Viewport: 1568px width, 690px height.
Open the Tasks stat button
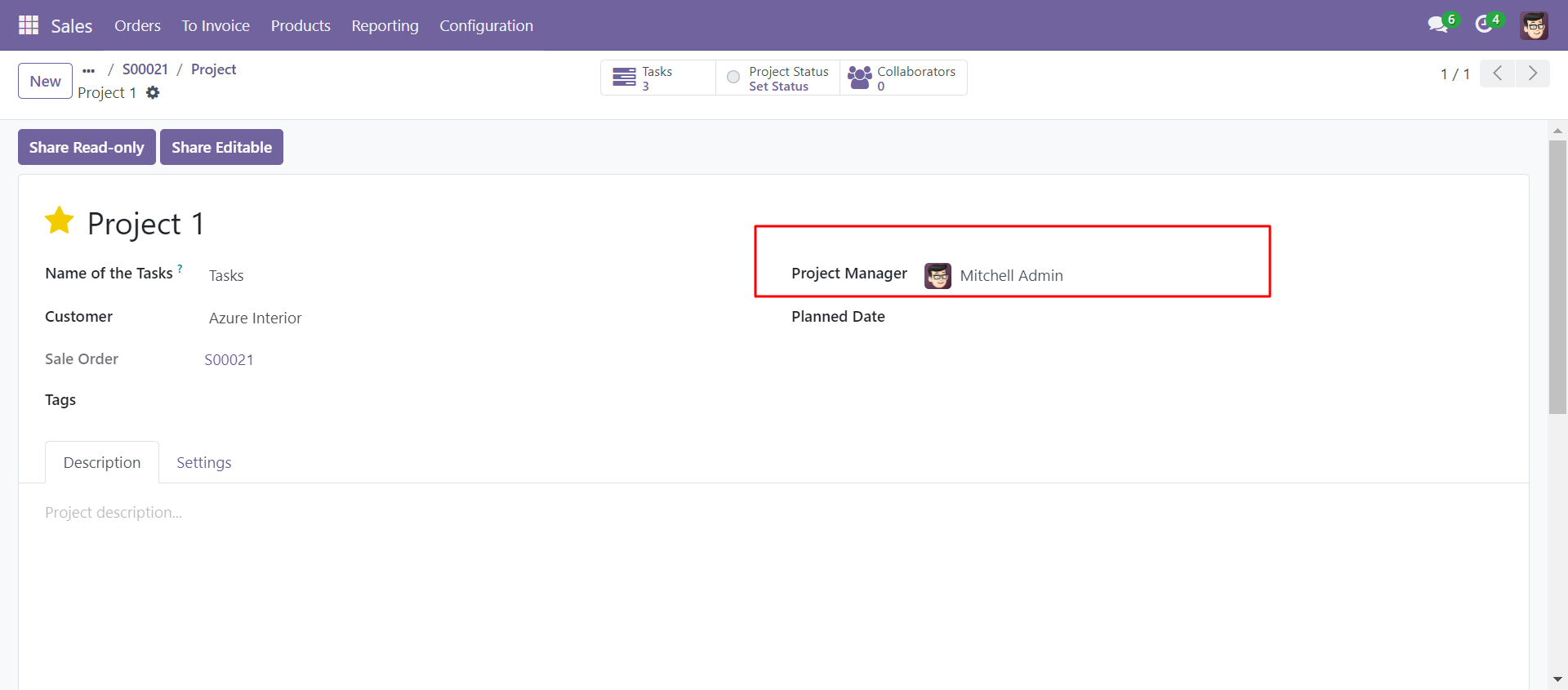coord(658,78)
